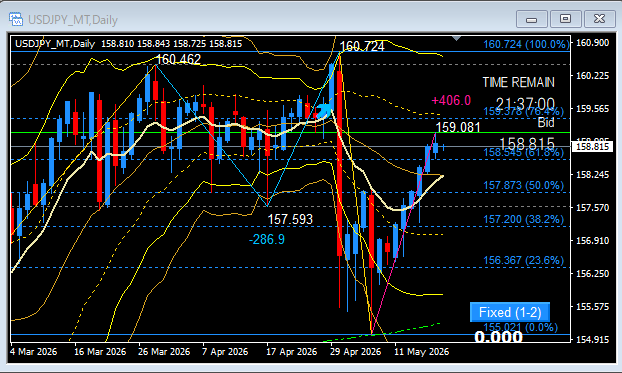Click the 160.462 swing high label
This screenshot has width=622, height=373.
pos(178,60)
